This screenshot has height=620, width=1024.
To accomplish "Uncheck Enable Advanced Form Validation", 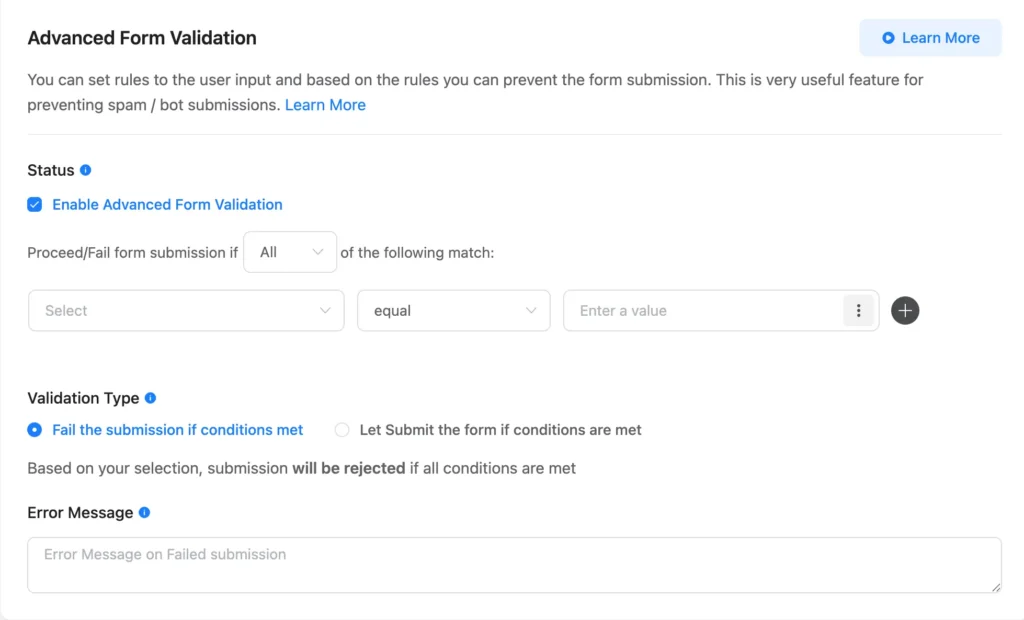I will click(34, 204).
